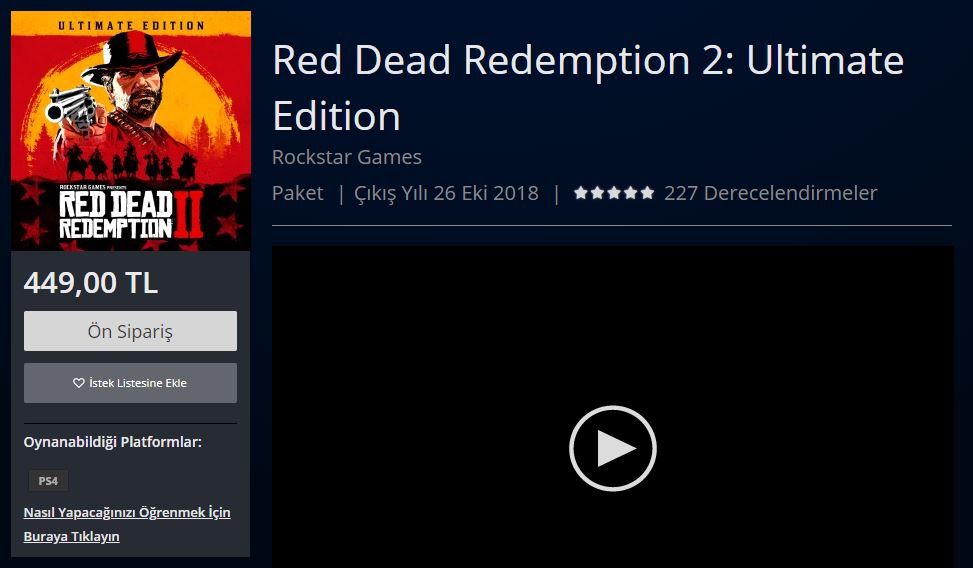This screenshot has height=568, width=973.
Task: Click the heart icon on wishlist button
Action: click(x=79, y=383)
